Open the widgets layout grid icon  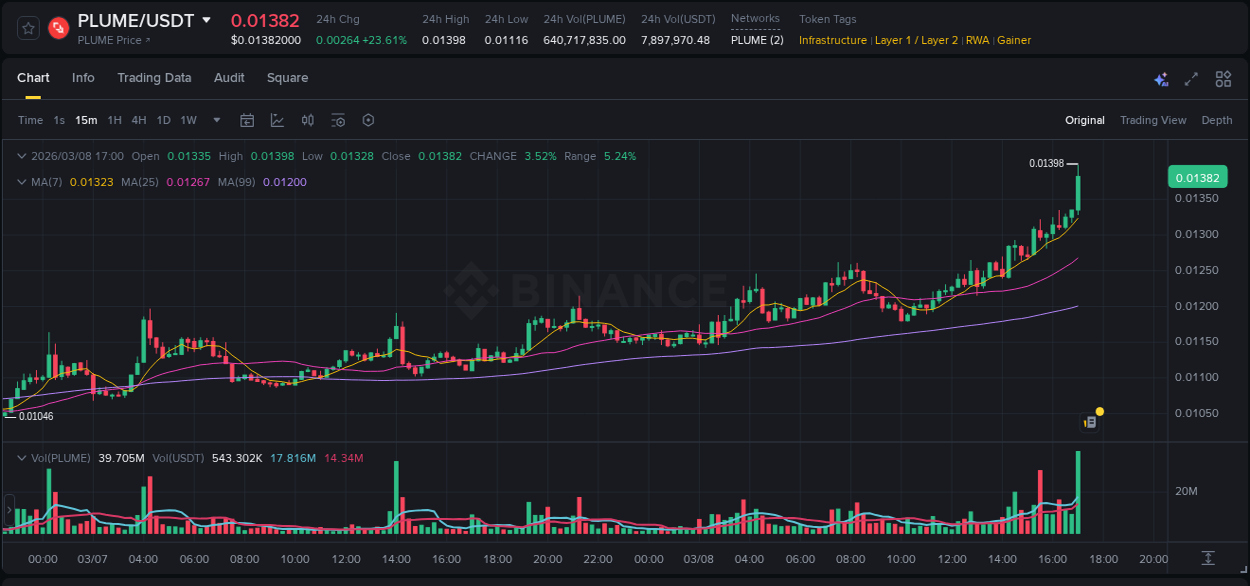pyautogui.click(x=1222, y=78)
